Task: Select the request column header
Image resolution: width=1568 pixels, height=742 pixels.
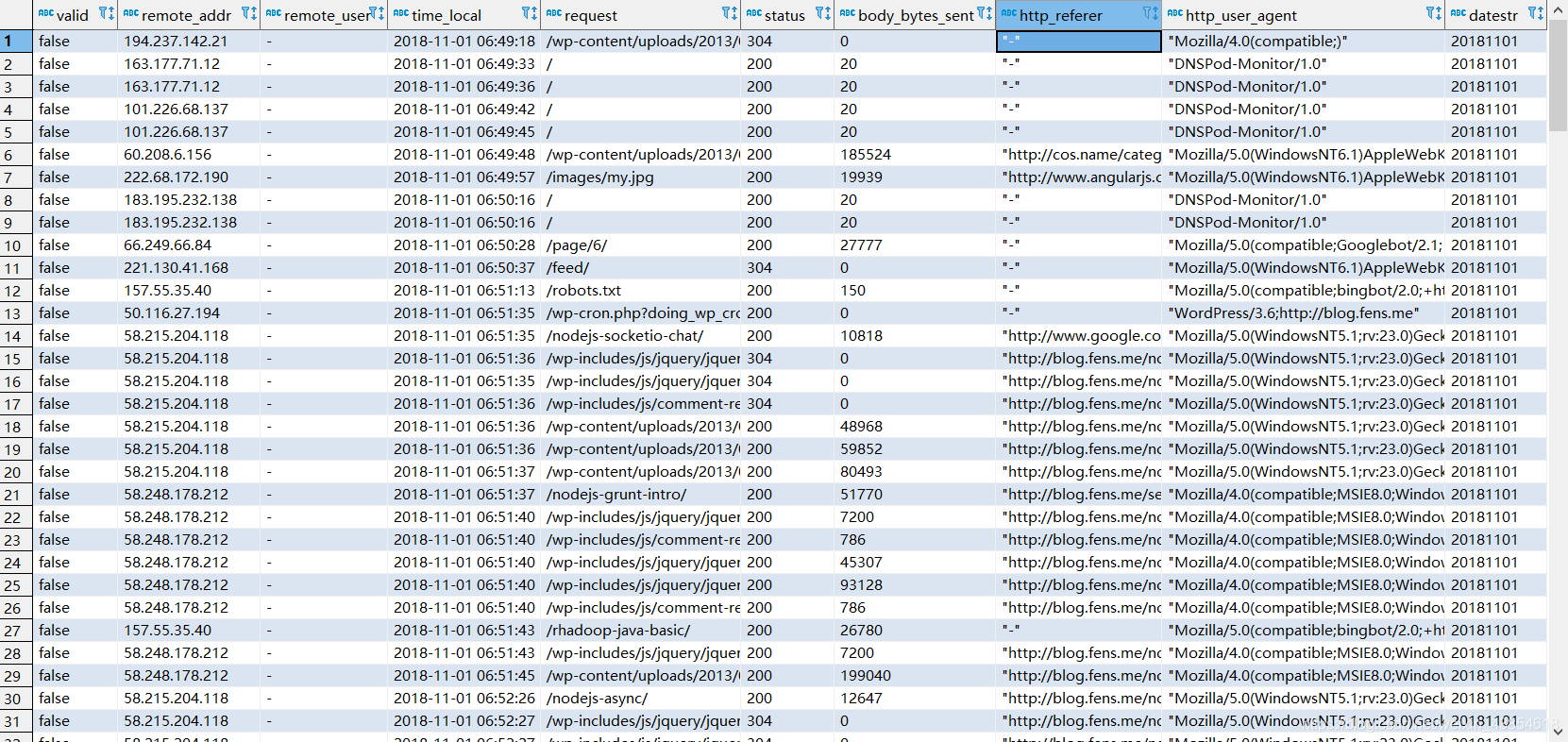Action: click(x=641, y=15)
